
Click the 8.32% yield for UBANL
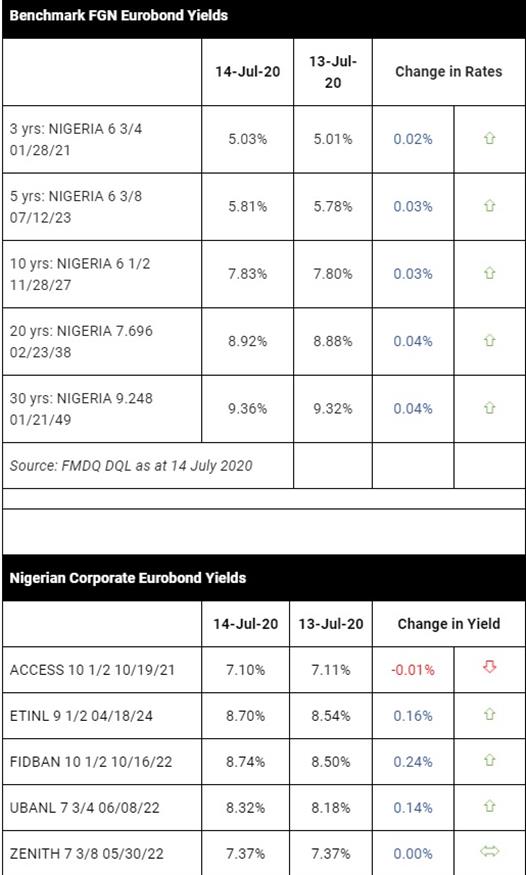(x=245, y=807)
